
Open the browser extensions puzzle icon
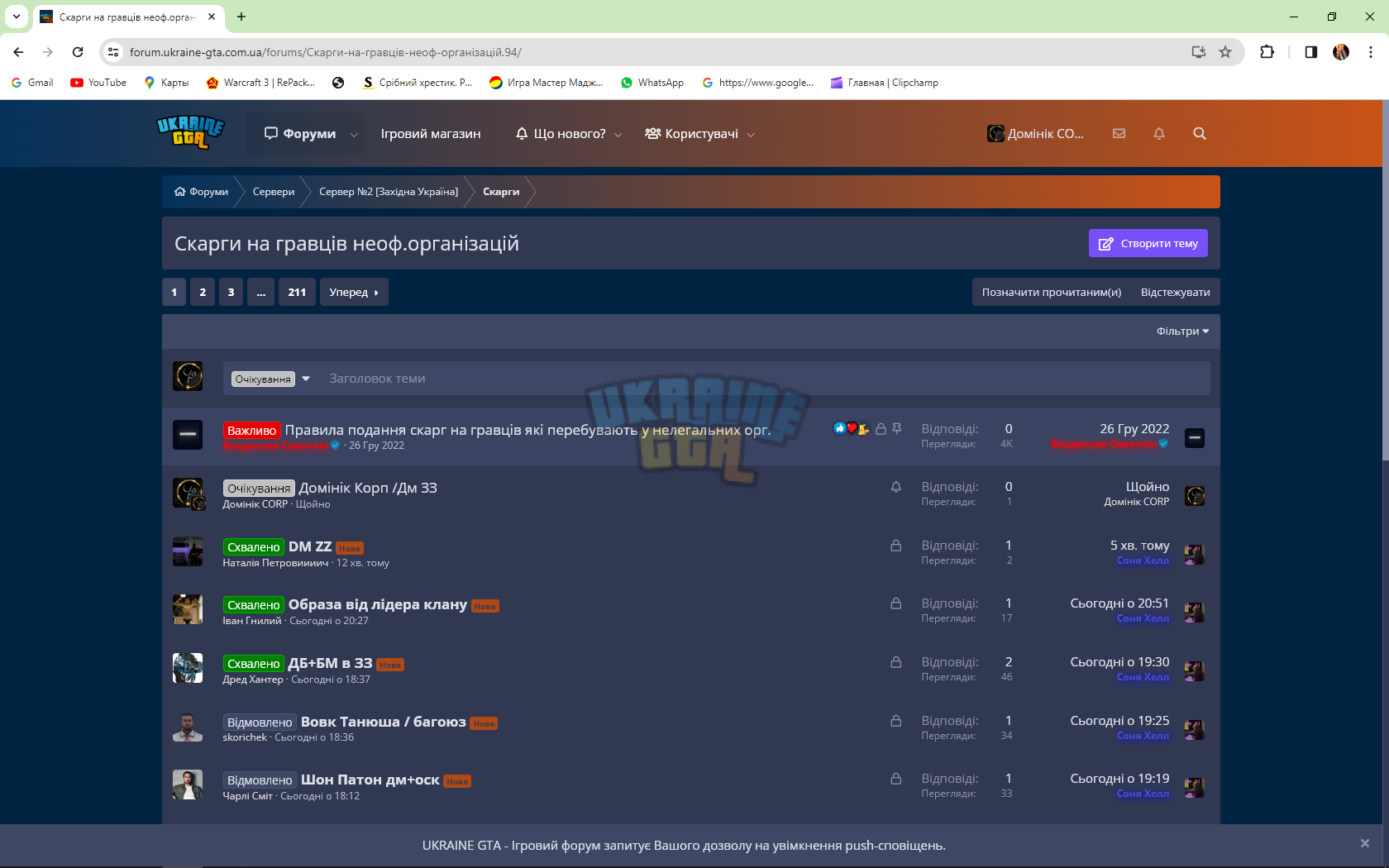(1267, 52)
